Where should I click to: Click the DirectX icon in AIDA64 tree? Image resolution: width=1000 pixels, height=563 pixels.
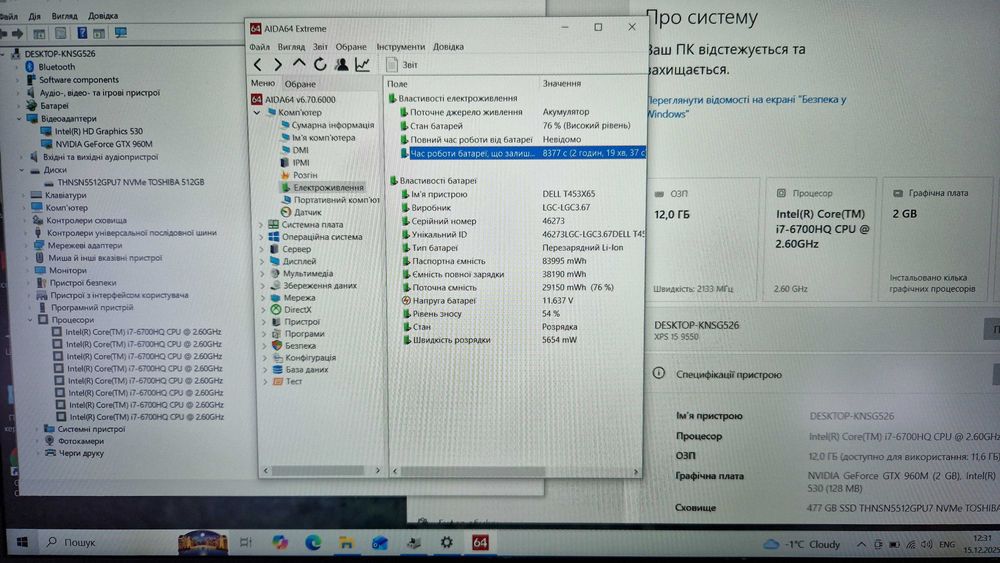276,309
